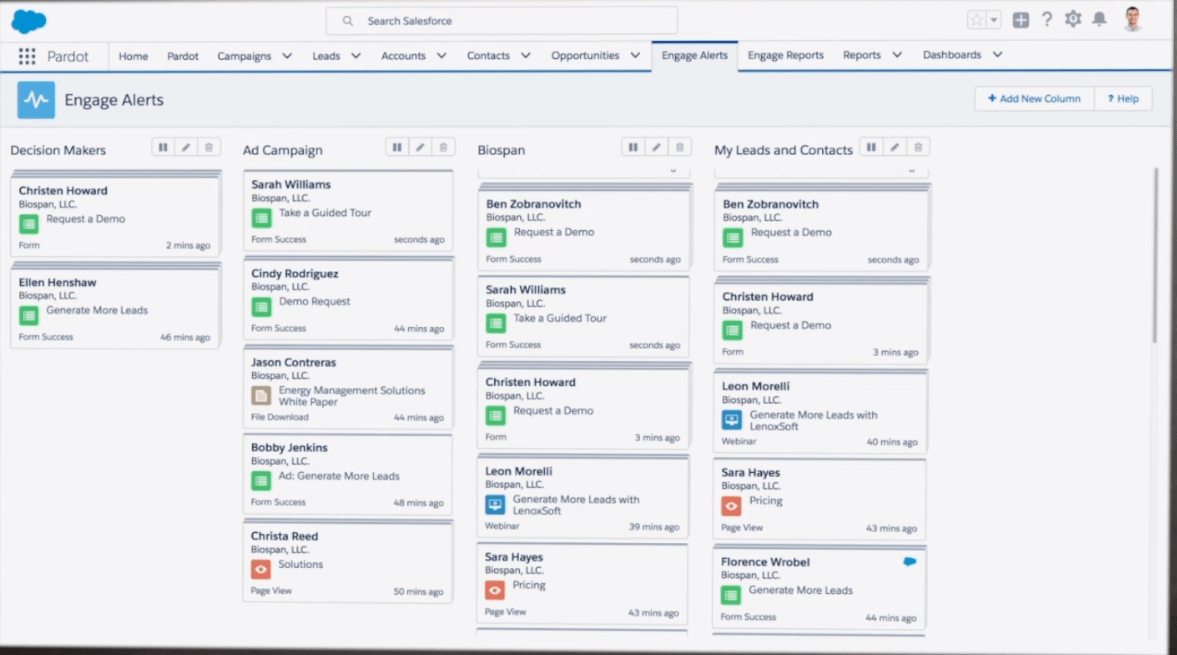Open the user profile avatar
Image resolution: width=1177 pixels, height=655 pixels.
pos(1133,20)
